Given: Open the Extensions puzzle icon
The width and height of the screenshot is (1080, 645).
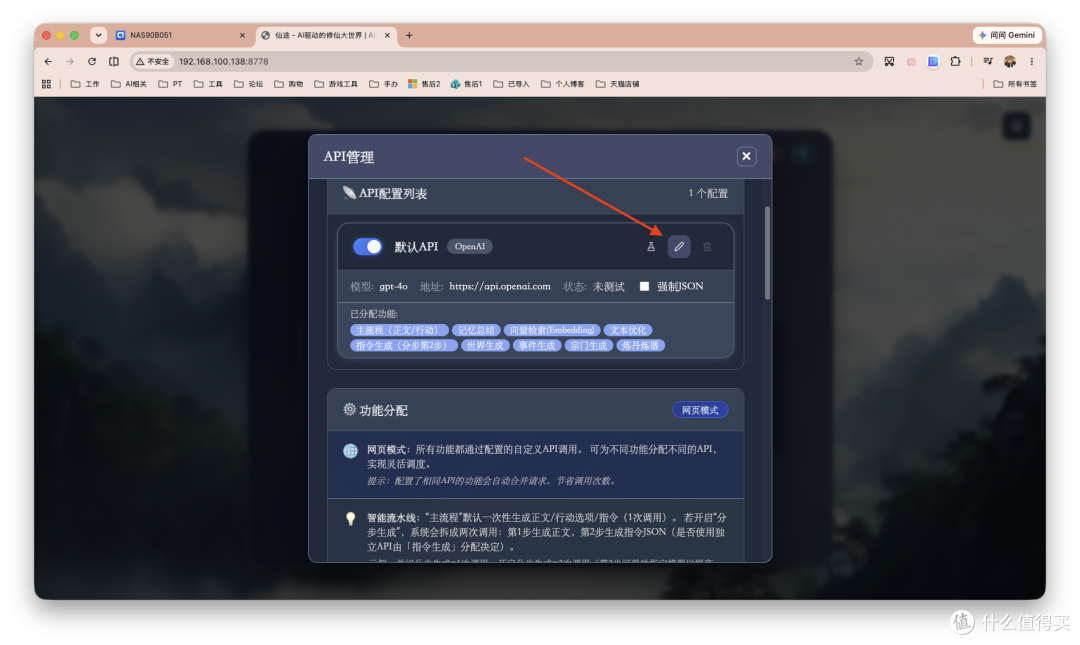Looking at the screenshot, I should click(955, 61).
